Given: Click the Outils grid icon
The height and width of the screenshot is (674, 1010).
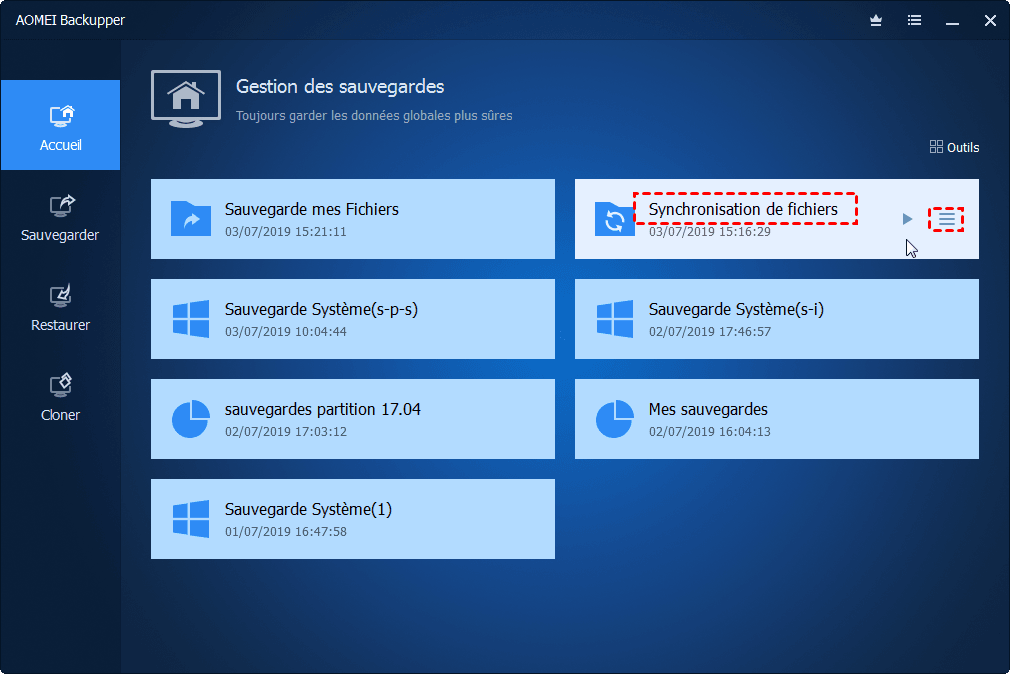Looking at the screenshot, I should [x=936, y=147].
